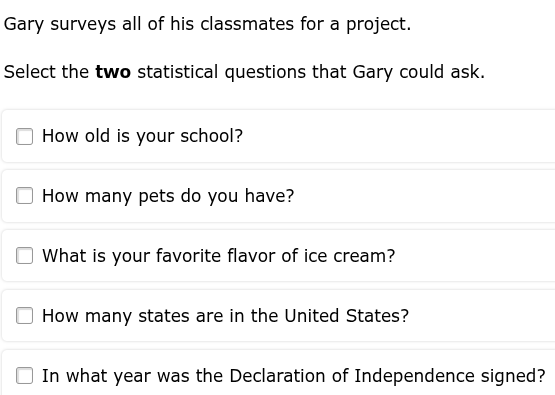Click empty space in the United States answer card
This screenshot has height=395, width=555.
(x=481, y=315)
